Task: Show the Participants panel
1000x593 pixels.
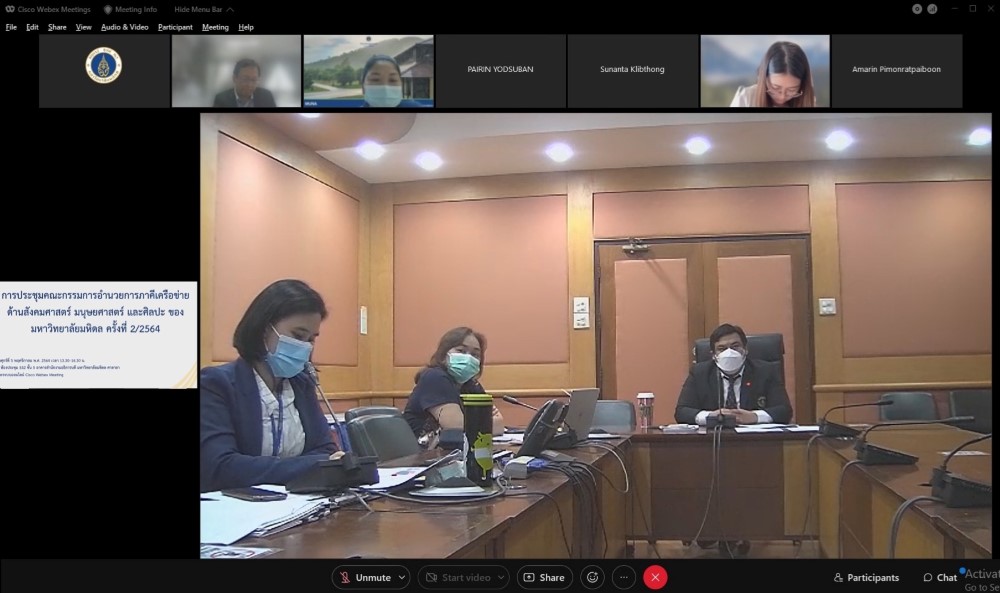Action: [866, 577]
